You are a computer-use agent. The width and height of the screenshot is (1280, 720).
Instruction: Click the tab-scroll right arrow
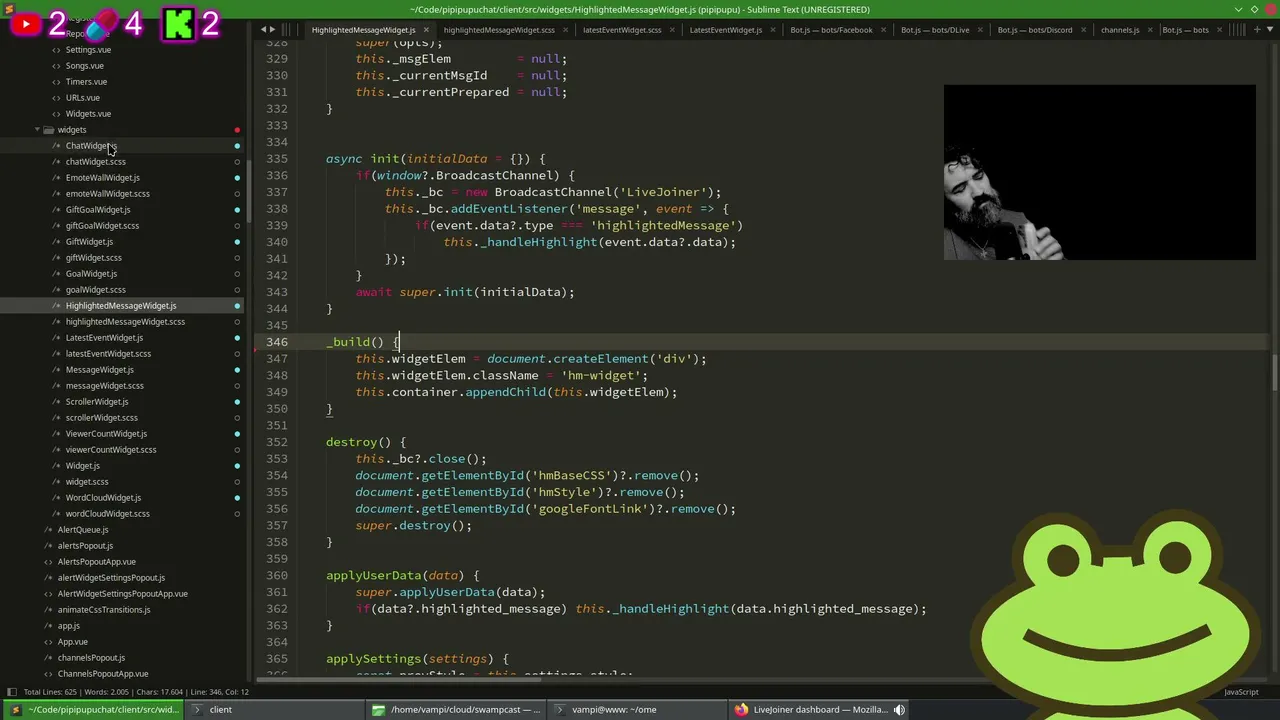click(x=273, y=30)
